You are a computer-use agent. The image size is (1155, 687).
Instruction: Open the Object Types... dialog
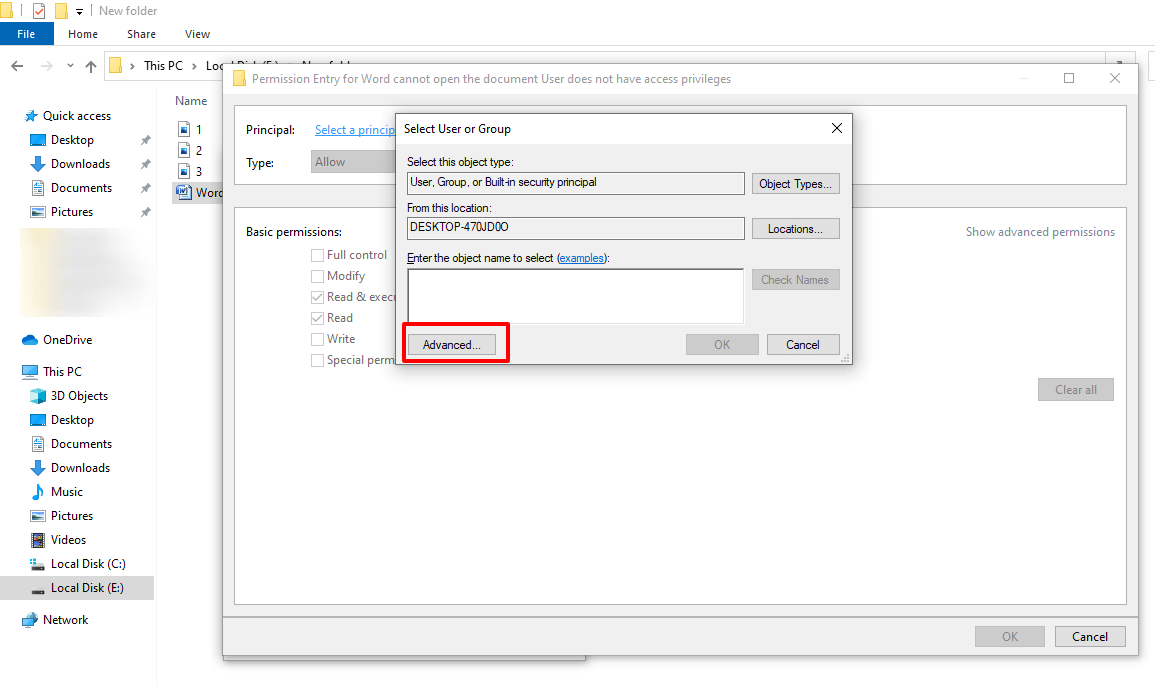point(796,184)
